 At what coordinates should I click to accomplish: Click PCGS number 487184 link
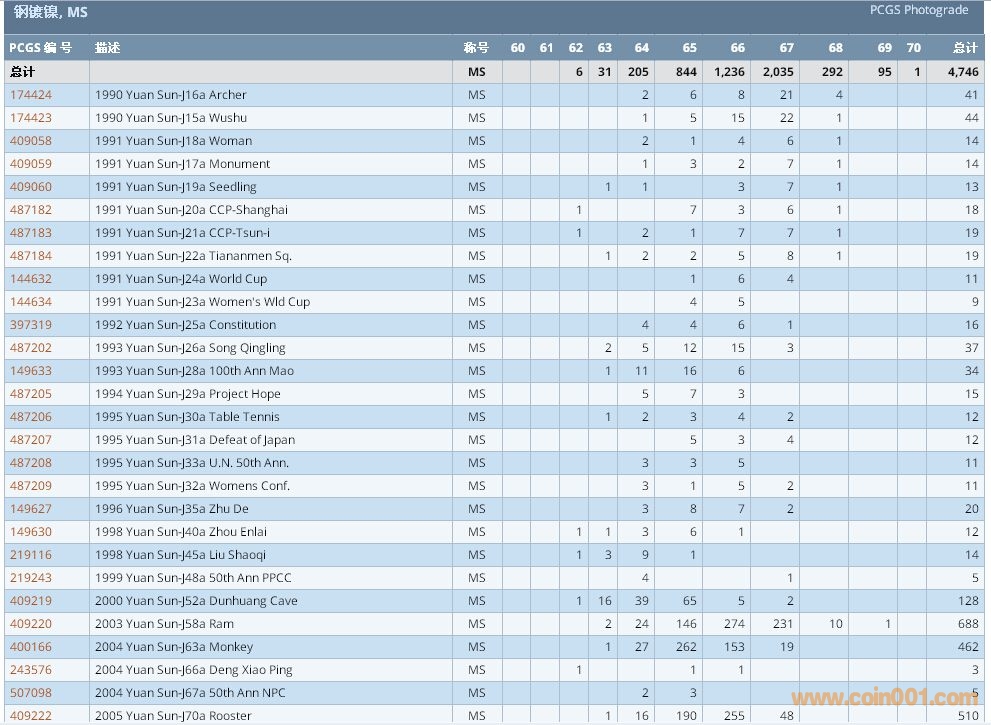(x=30, y=256)
